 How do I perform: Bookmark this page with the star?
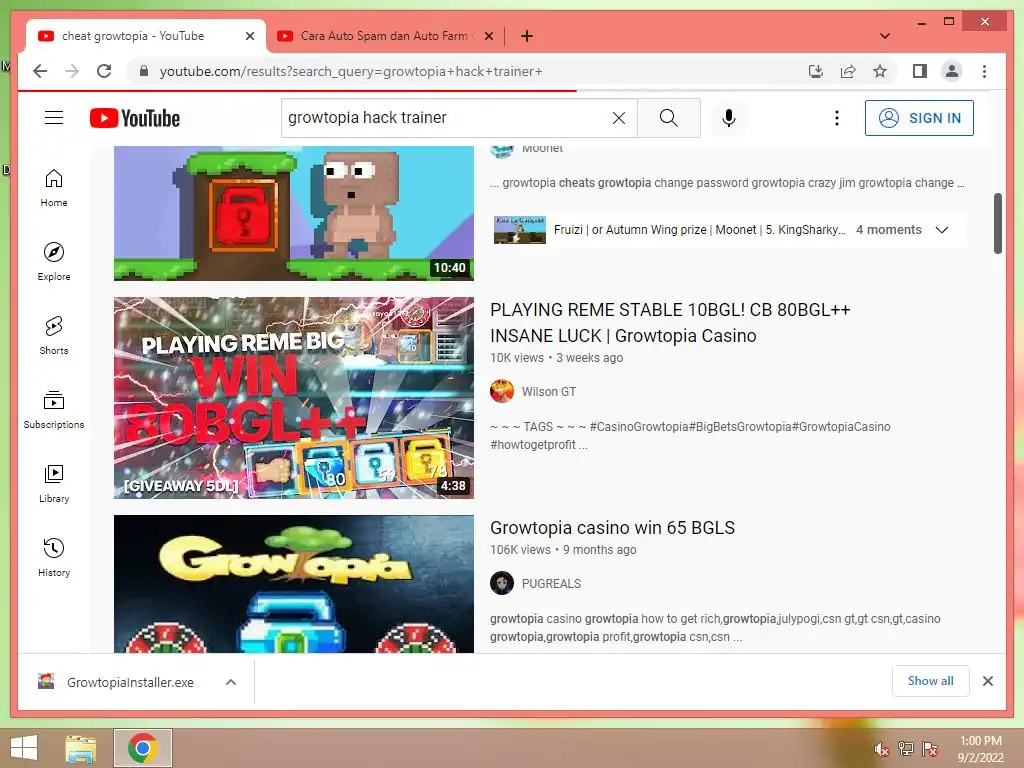tap(880, 71)
